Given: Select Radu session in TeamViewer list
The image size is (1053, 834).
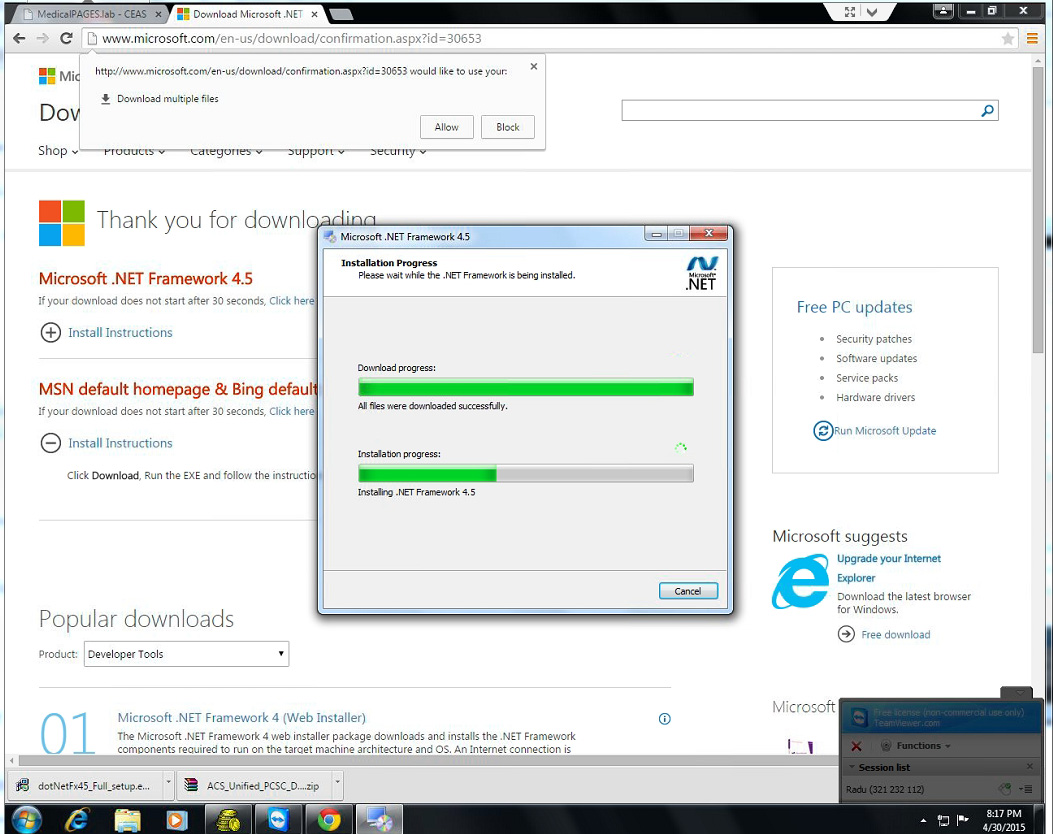Looking at the screenshot, I should click(x=886, y=790).
